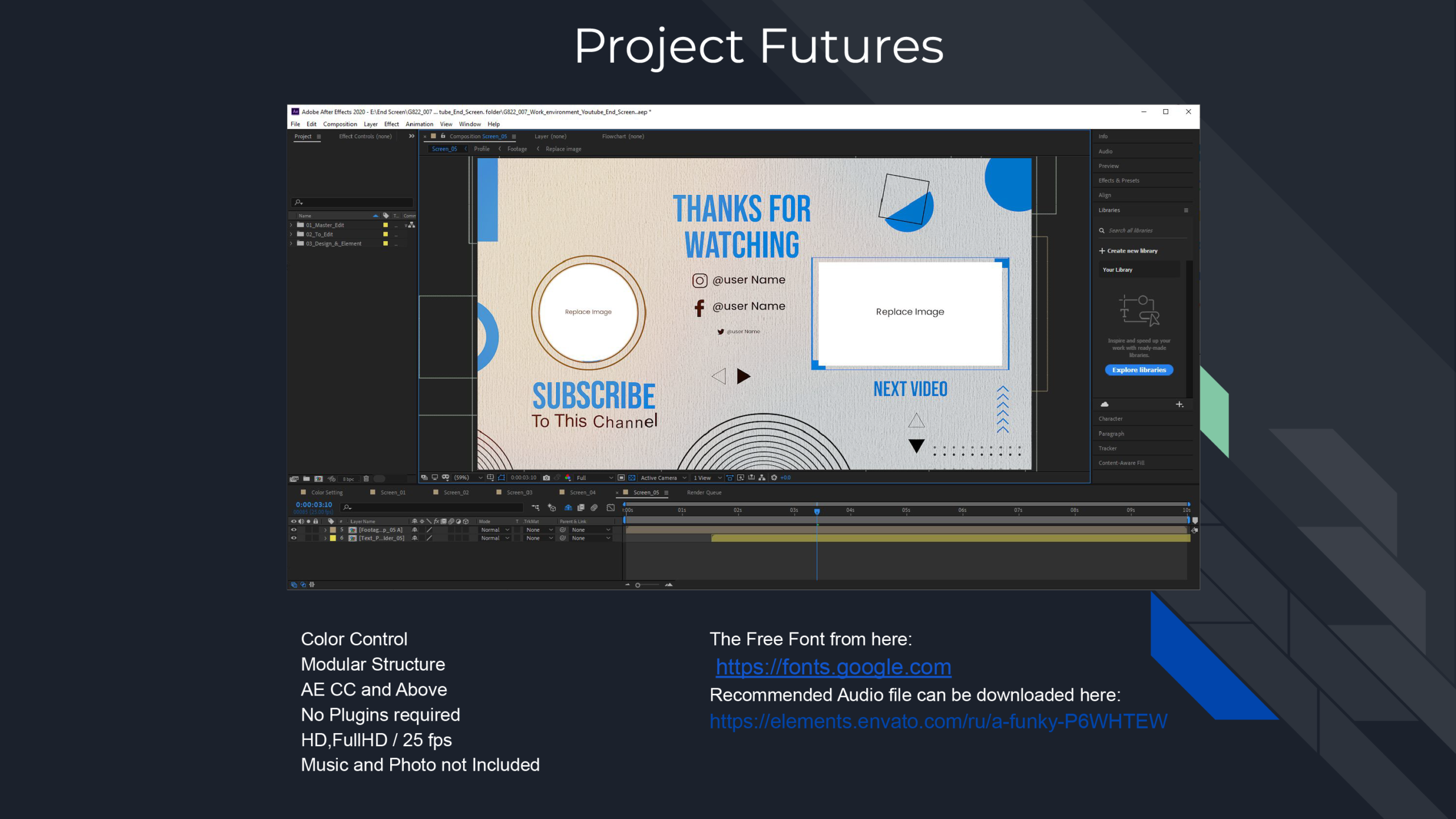Click the snapshot camera icon in viewer
The image size is (1456, 819).
pyautogui.click(x=546, y=478)
